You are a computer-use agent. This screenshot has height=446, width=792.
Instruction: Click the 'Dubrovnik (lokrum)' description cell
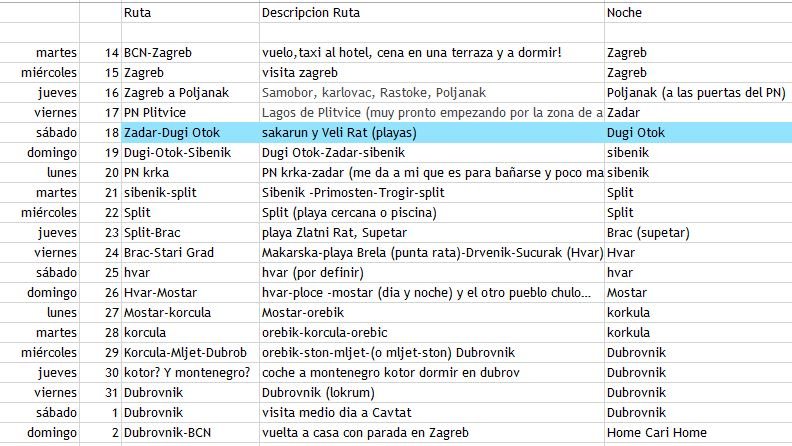point(431,392)
